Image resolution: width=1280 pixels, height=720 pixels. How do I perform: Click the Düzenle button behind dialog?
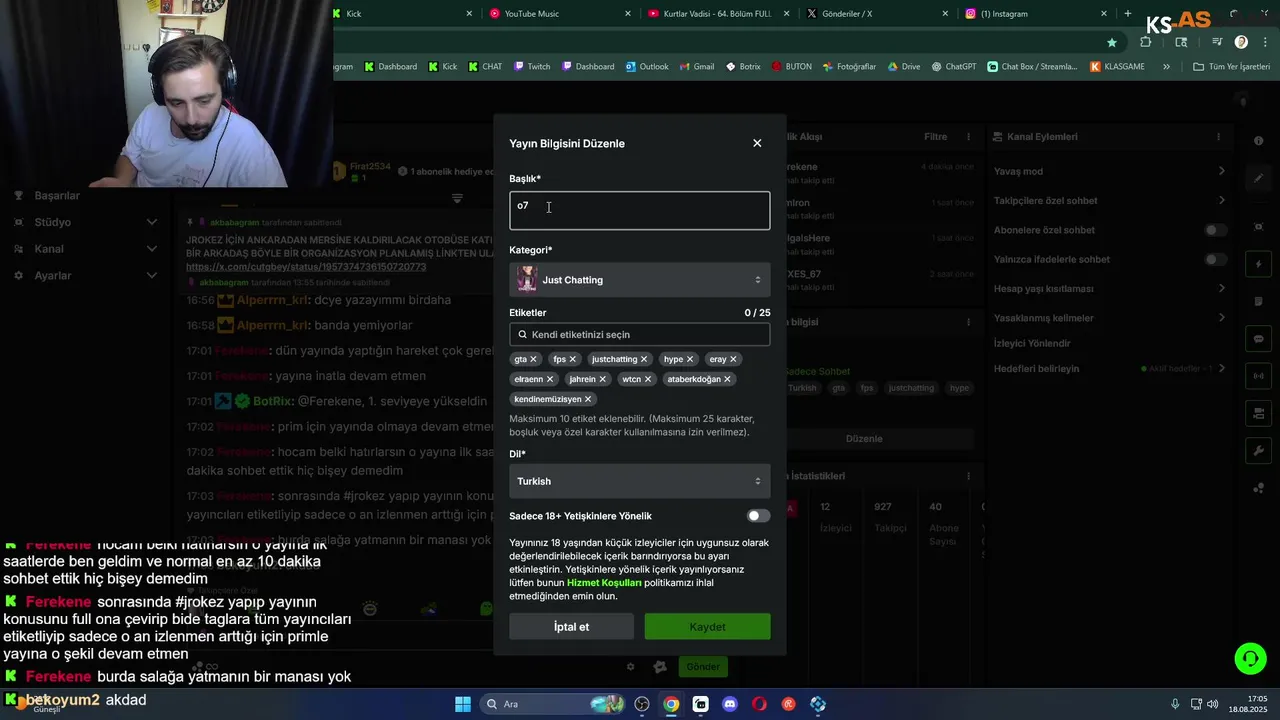(x=864, y=439)
